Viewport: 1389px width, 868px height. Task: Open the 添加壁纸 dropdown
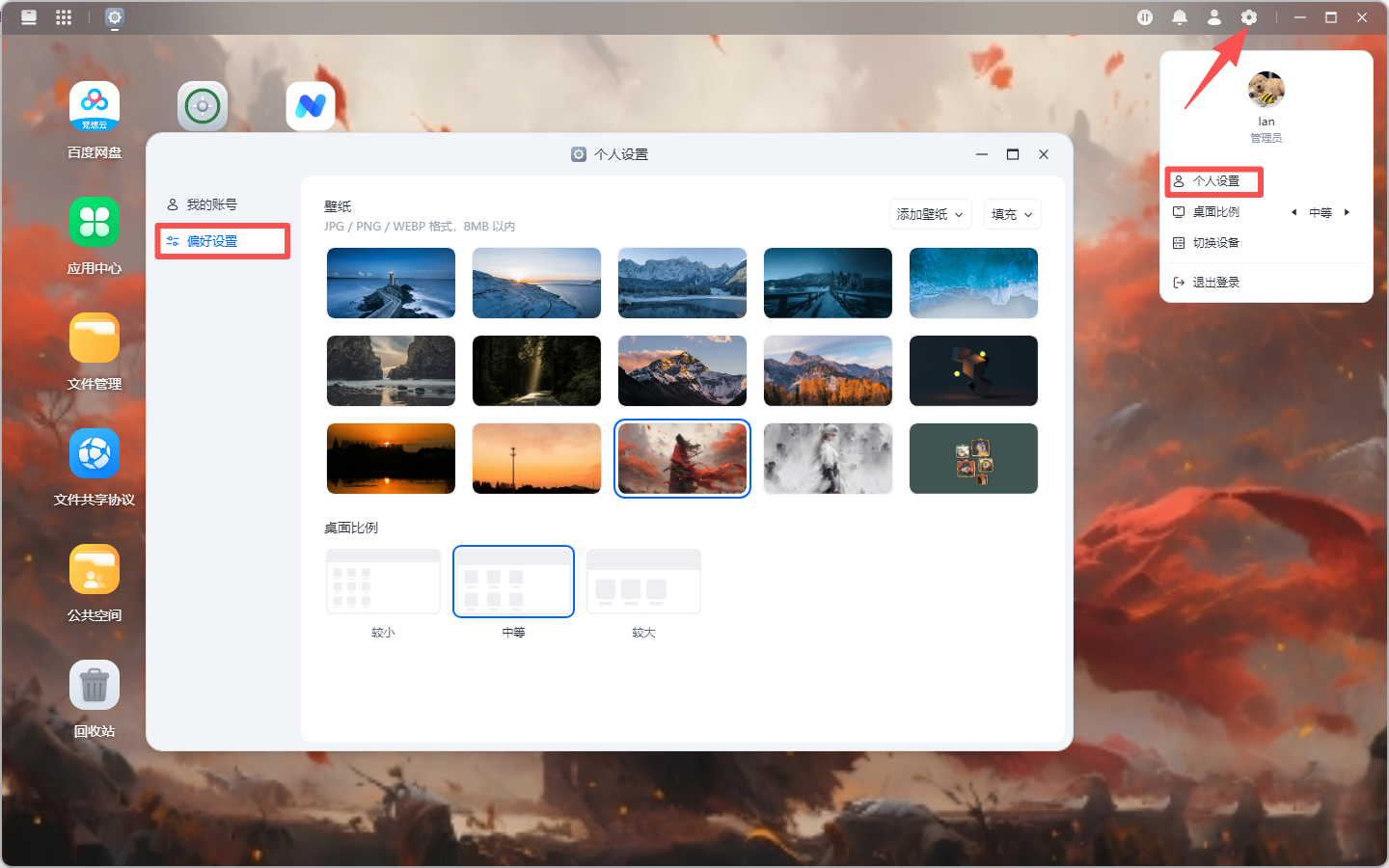930,214
